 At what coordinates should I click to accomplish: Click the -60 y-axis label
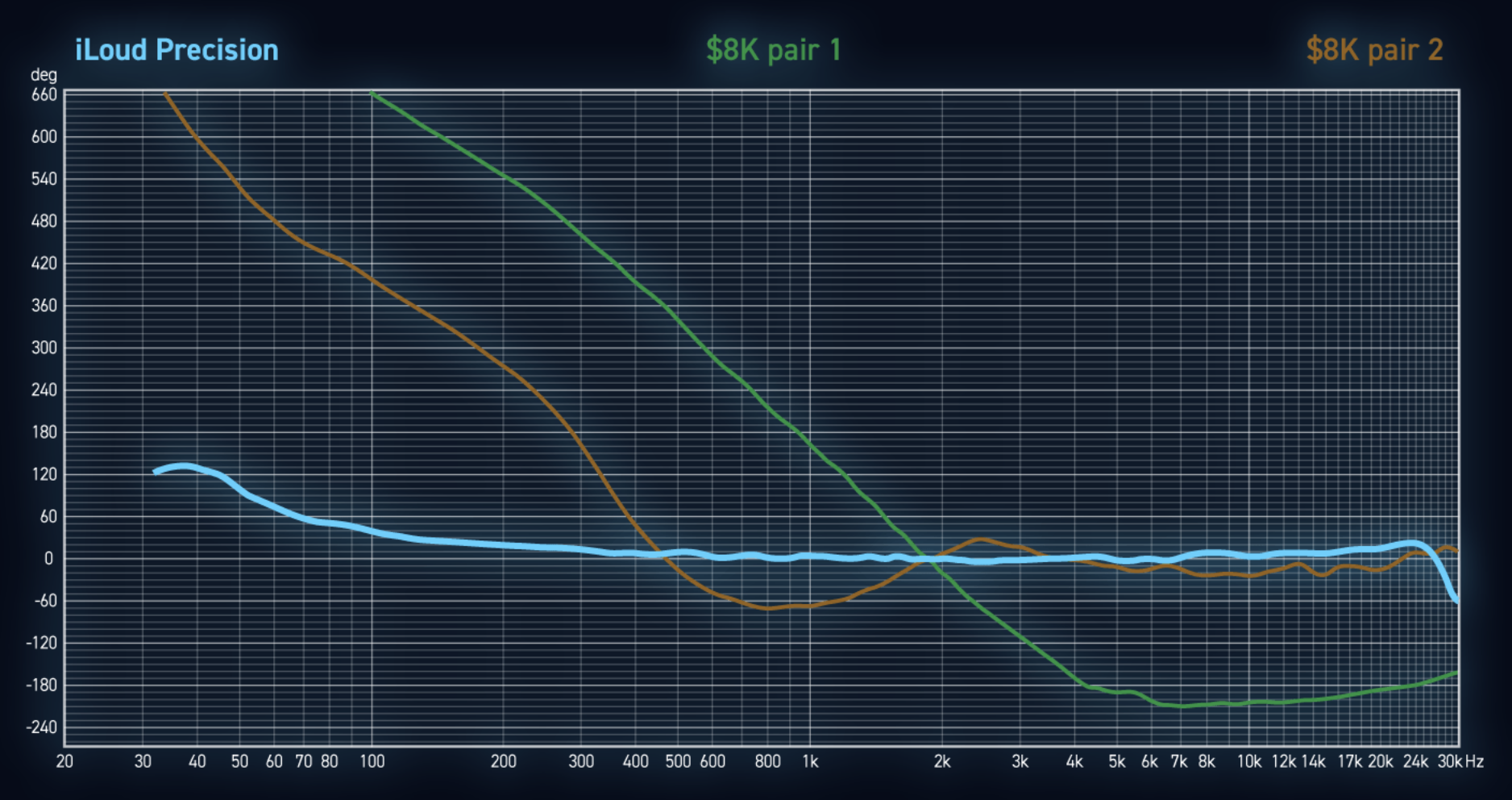[44, 601]
